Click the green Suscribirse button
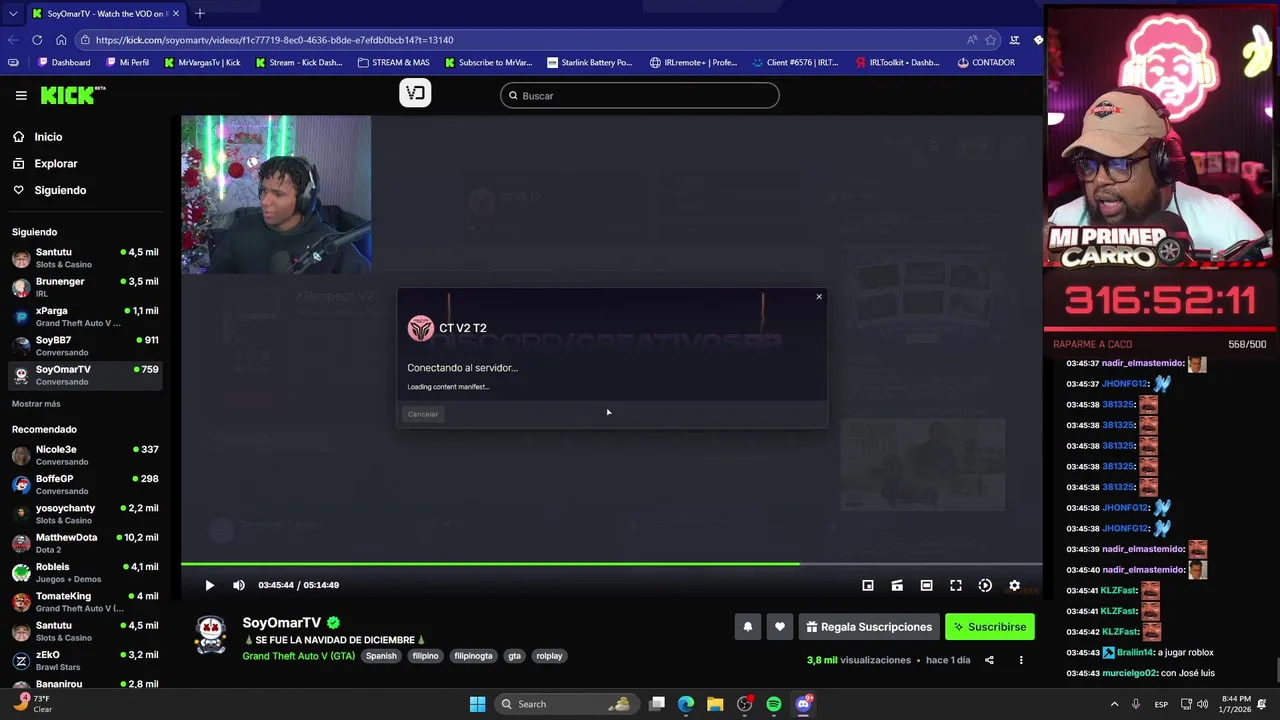Screen dimensions: 1280x720 989,627
